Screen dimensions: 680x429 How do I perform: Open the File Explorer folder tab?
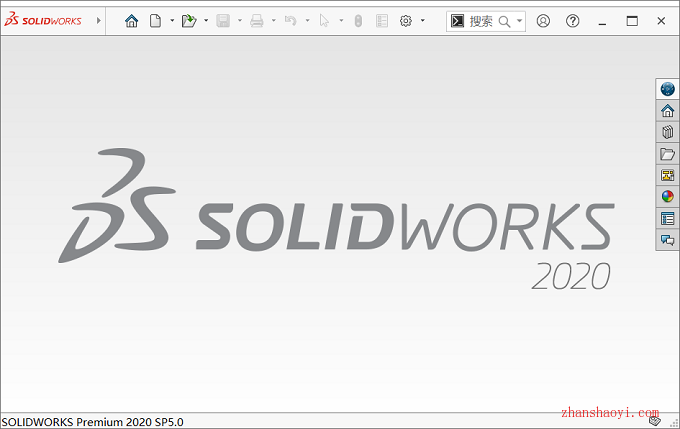667,154
